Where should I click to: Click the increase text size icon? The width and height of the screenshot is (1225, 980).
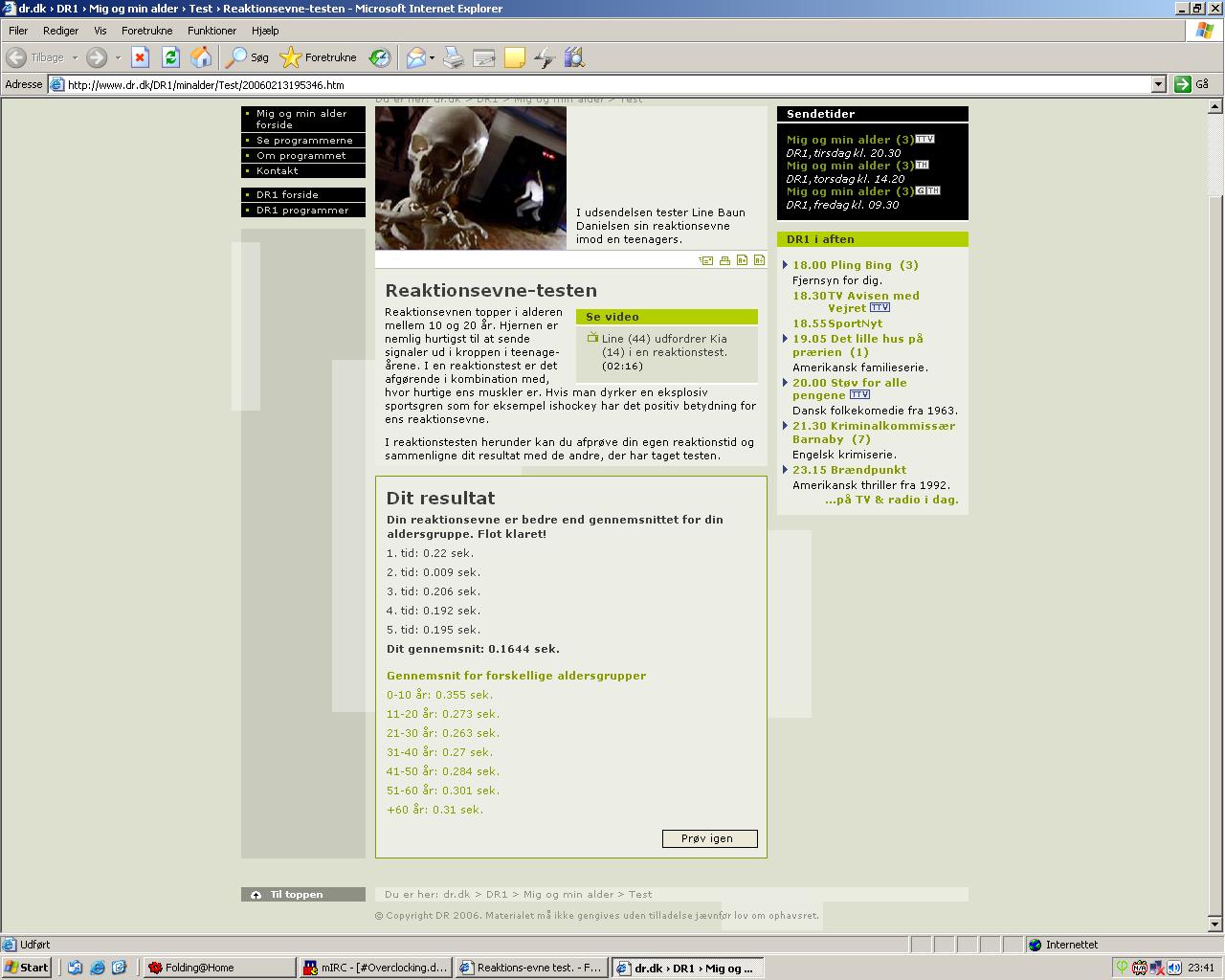tap(742, 260)
